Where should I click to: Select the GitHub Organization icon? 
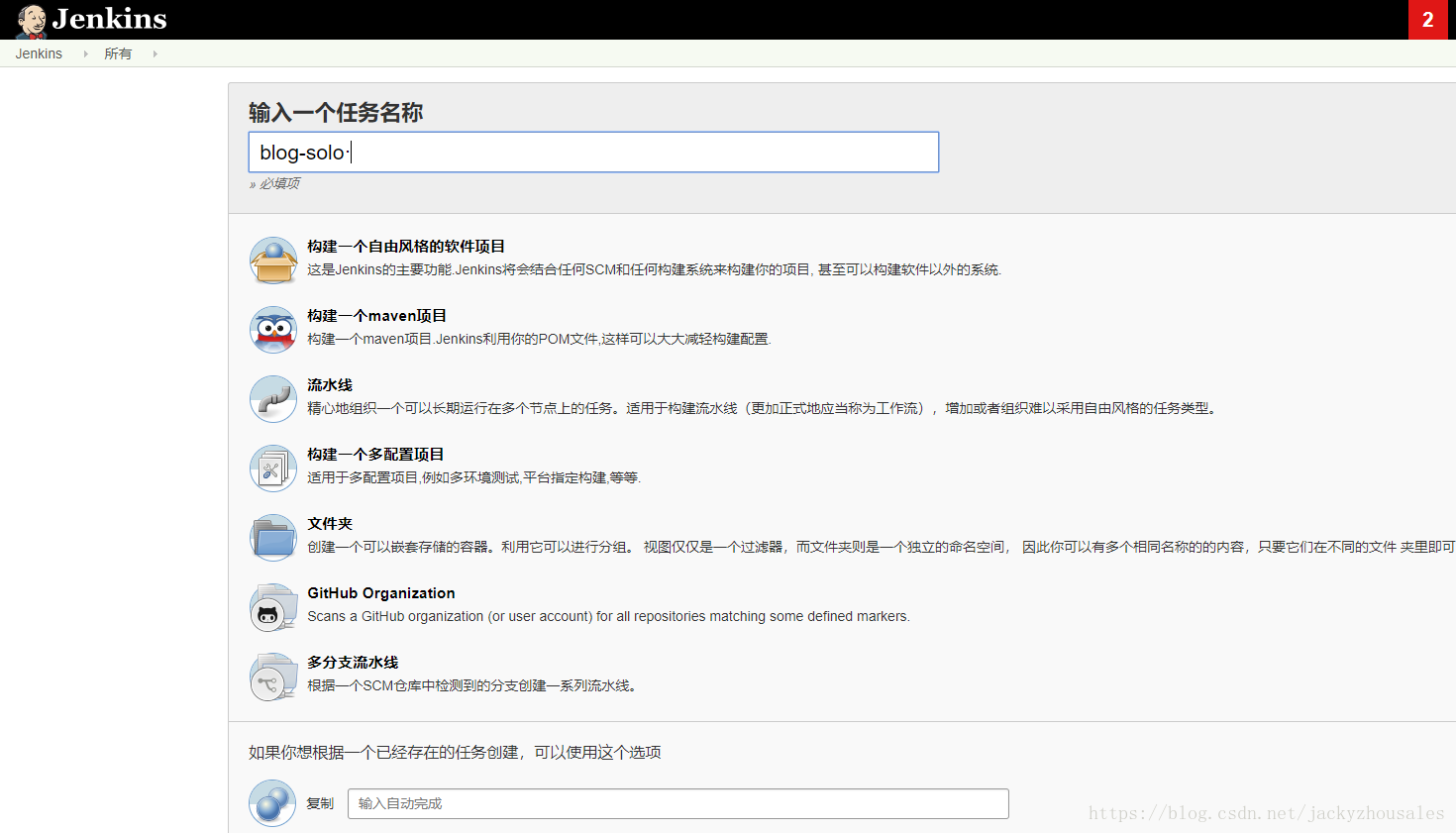pos(273,607)
